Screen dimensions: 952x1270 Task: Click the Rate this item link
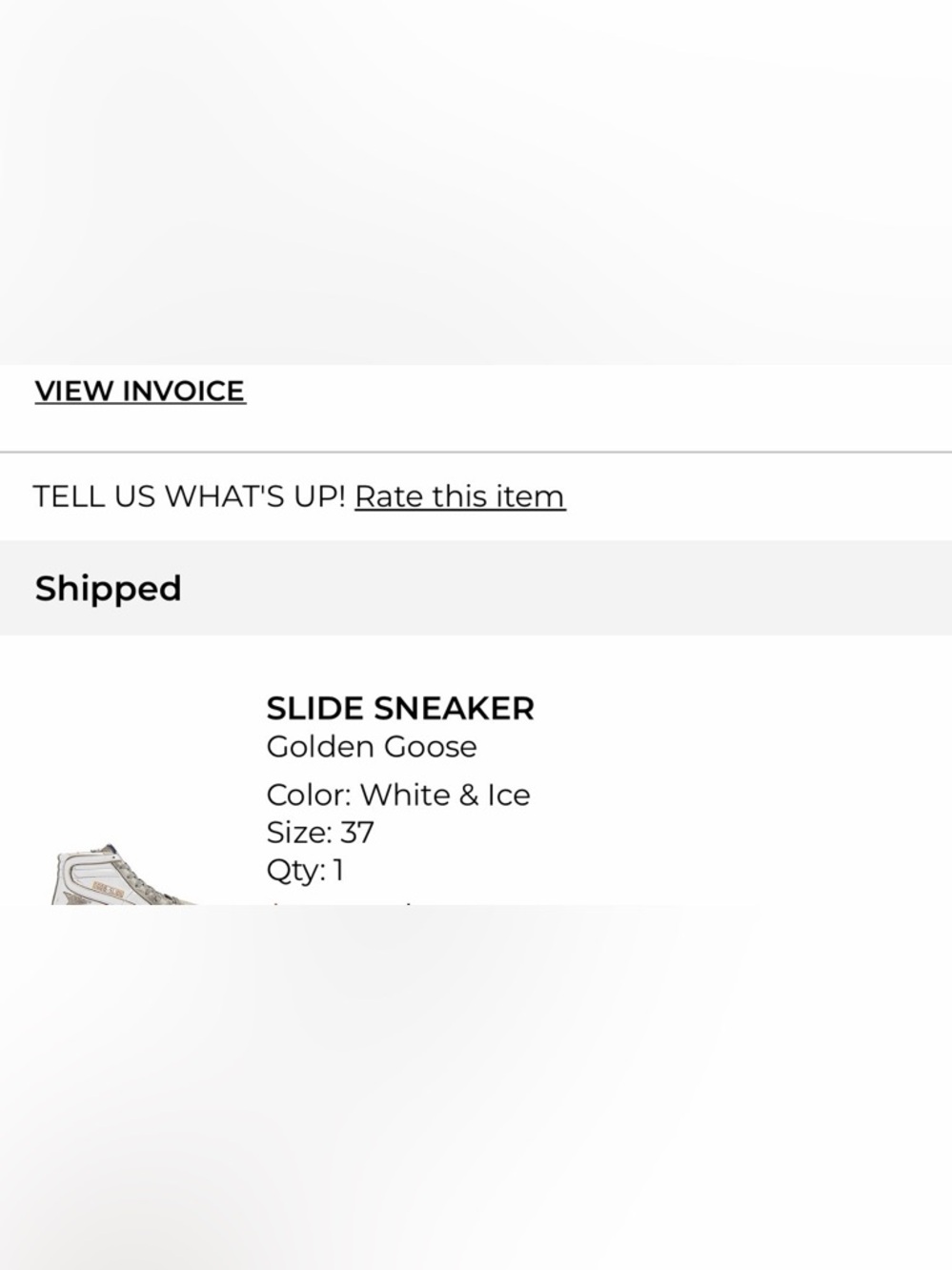pyautogui.click(x=459, y=496)
